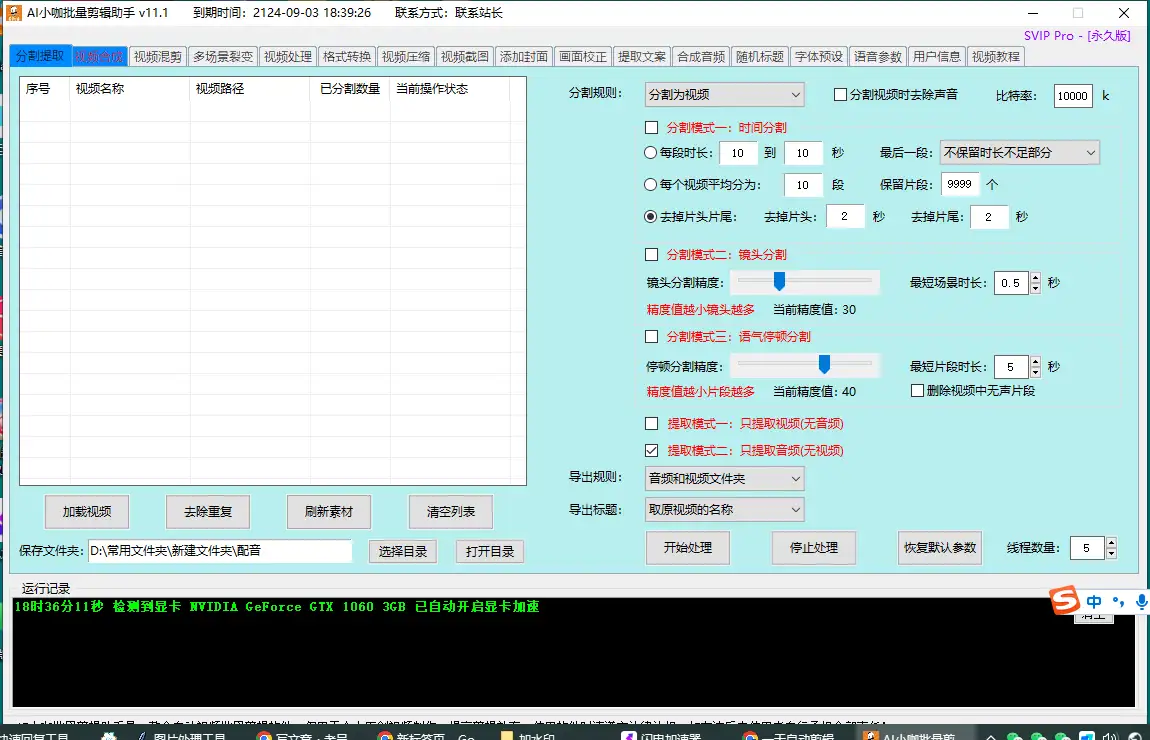
Task: Uncheck 提取模式二: 只提取音频(无视频)
Action: click(x=652, y=451)
